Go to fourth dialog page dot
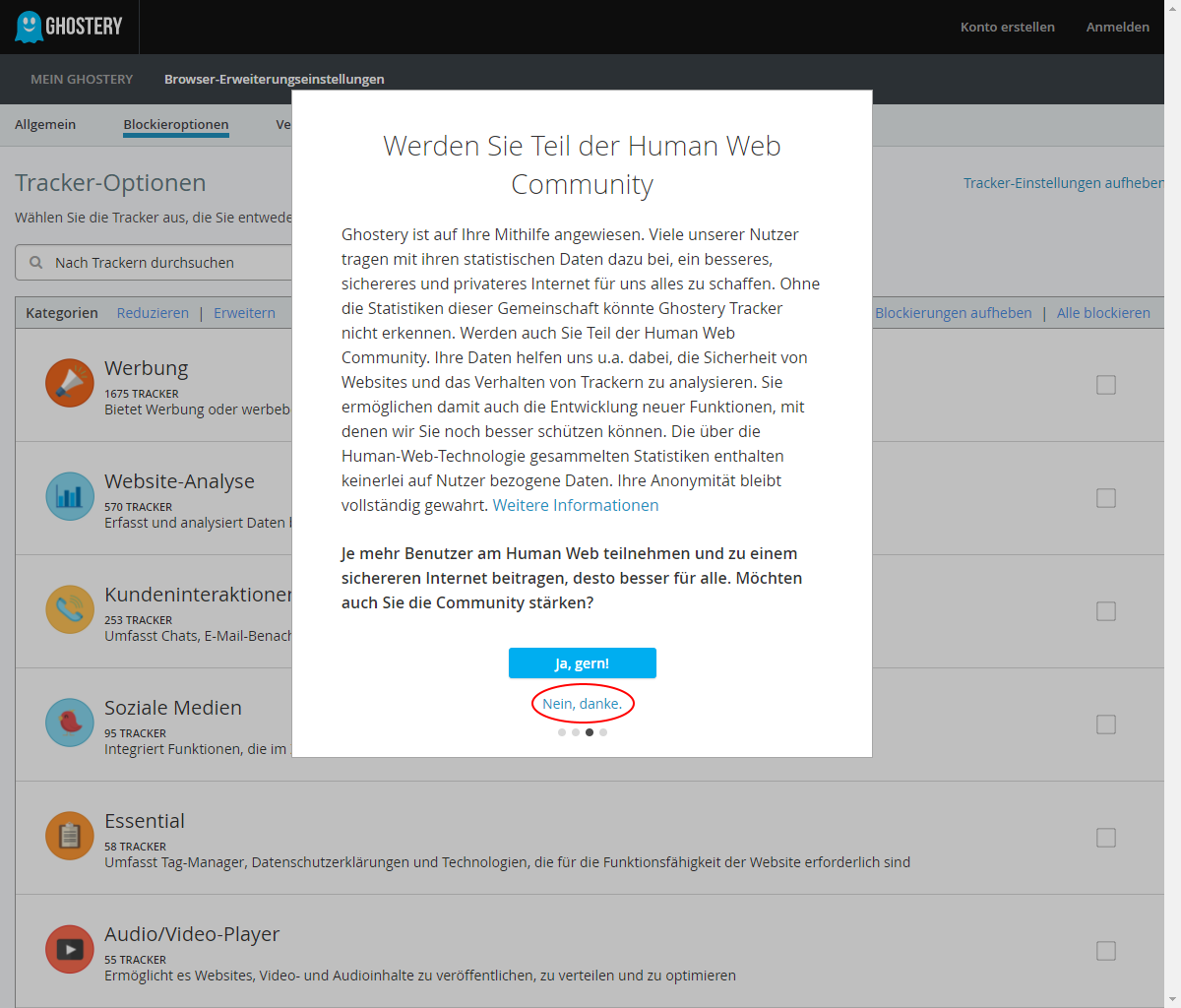This screenshot has width=1181, height=1008. click(x=603, y=732)
